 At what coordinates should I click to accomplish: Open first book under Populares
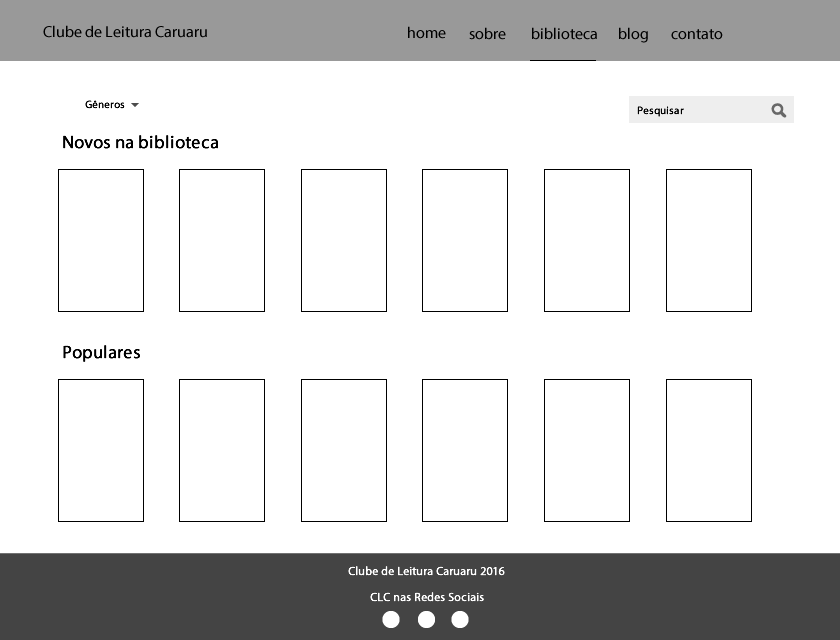pyautogui.click(x=101, y=450)
